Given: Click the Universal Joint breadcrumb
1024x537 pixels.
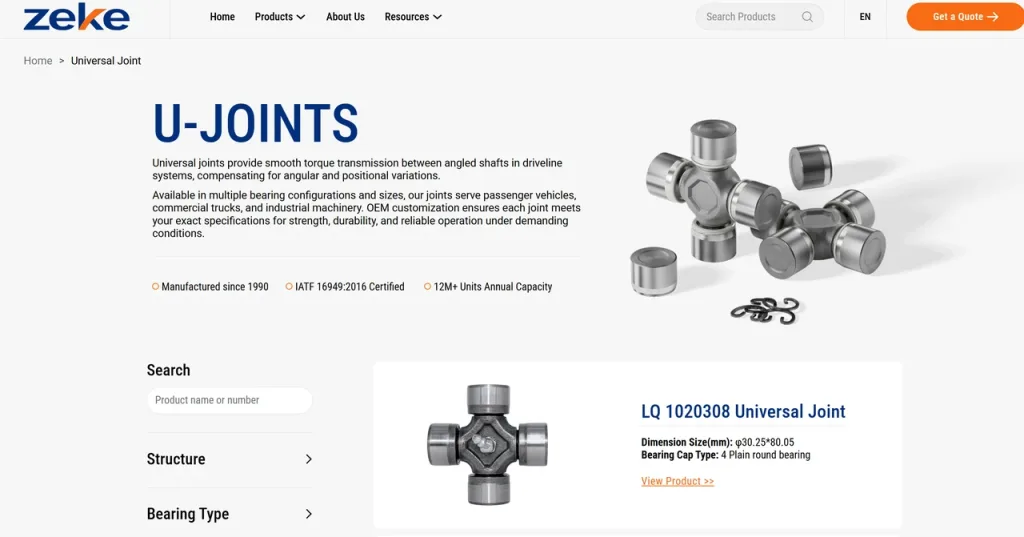Looking at the screenshot, I should pos(106,61).
